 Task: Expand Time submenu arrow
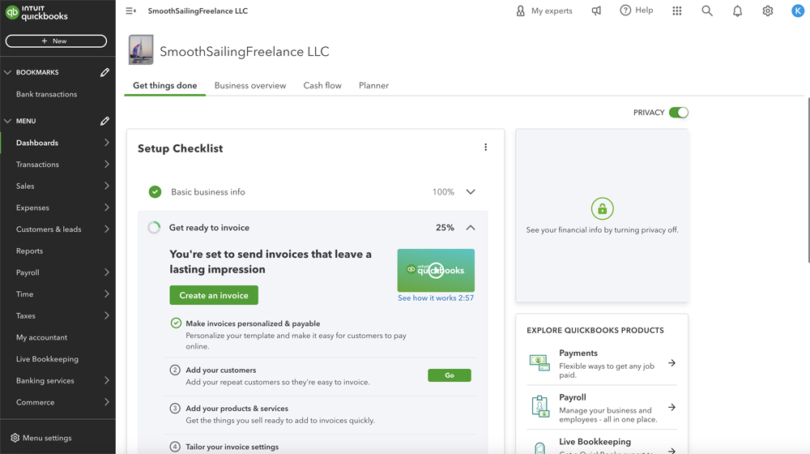click(106, 294)
